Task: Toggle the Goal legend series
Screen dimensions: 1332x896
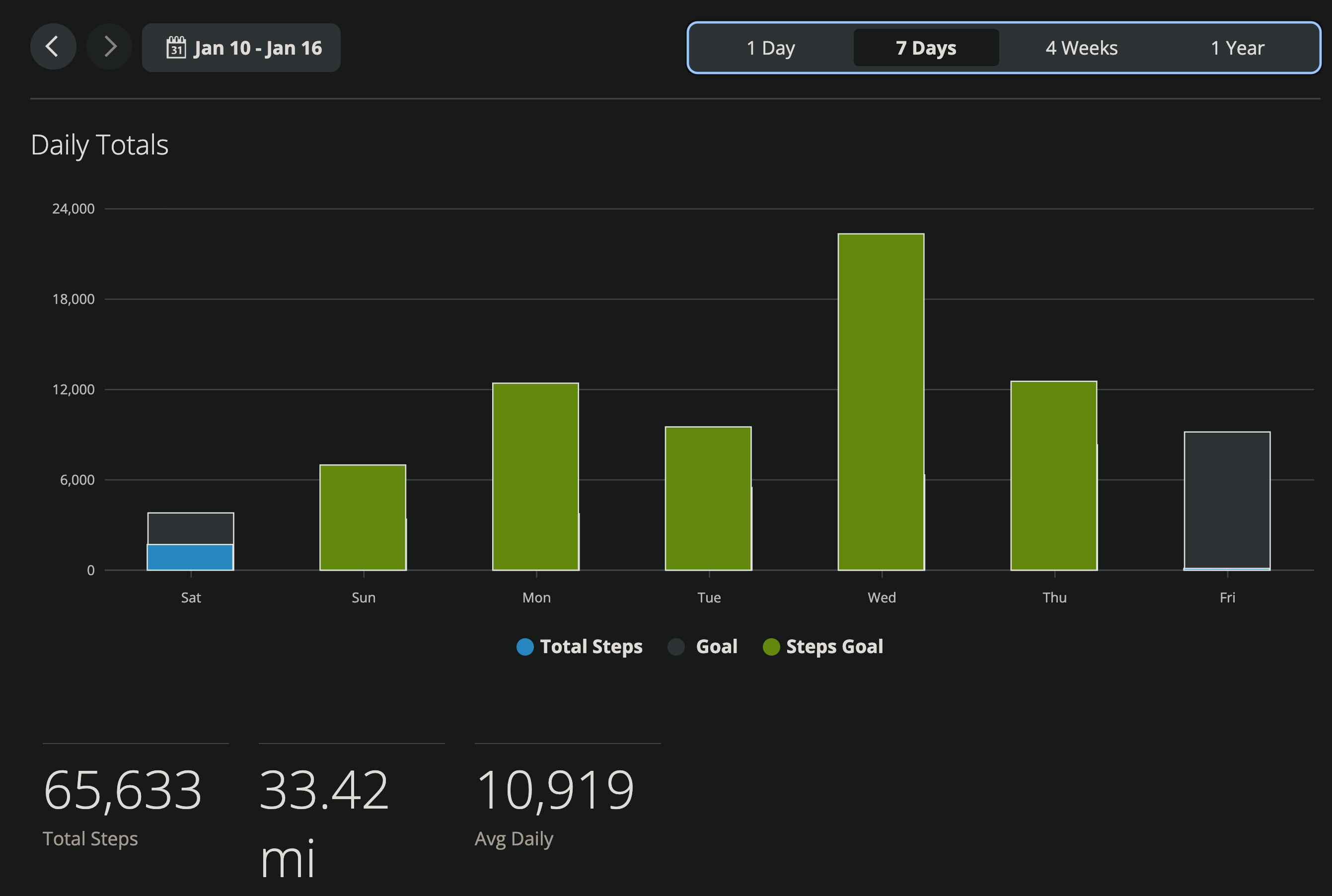Action: point(716,647)
